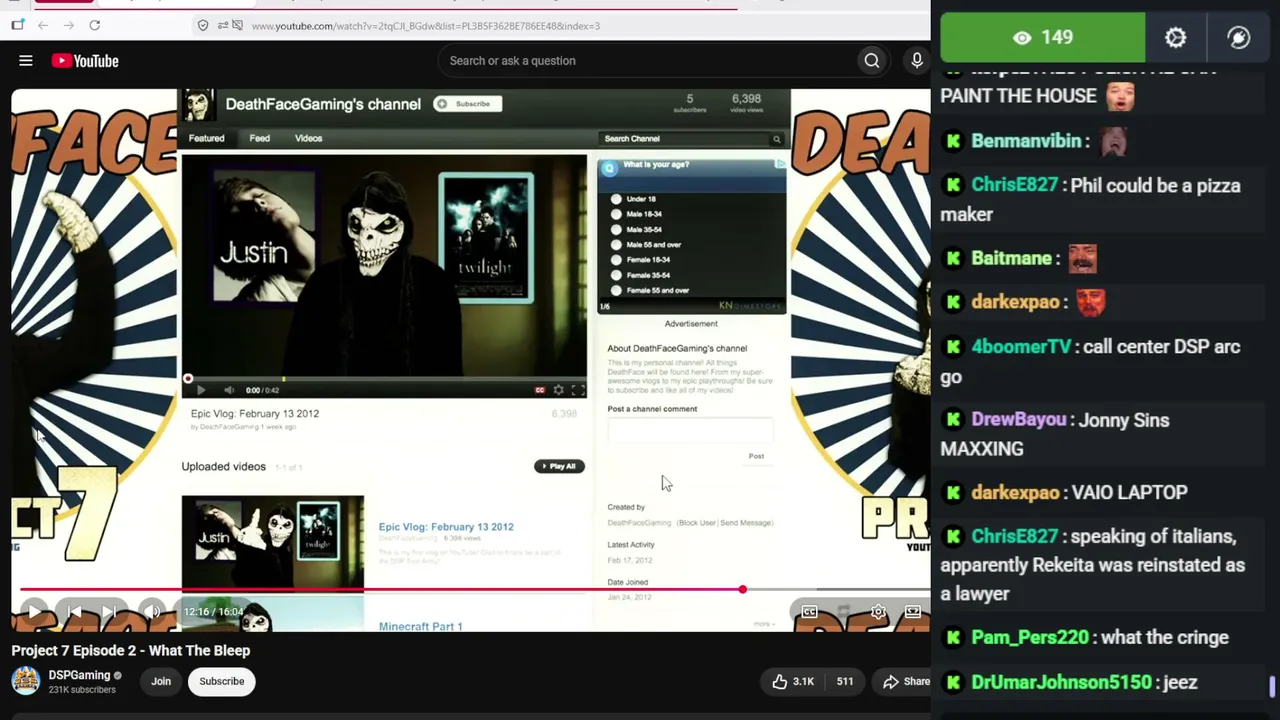Click chat username 4boomerTV
Viewport: 1280px width, 720px height.
pyautogui.click(x=1021, y=347)
